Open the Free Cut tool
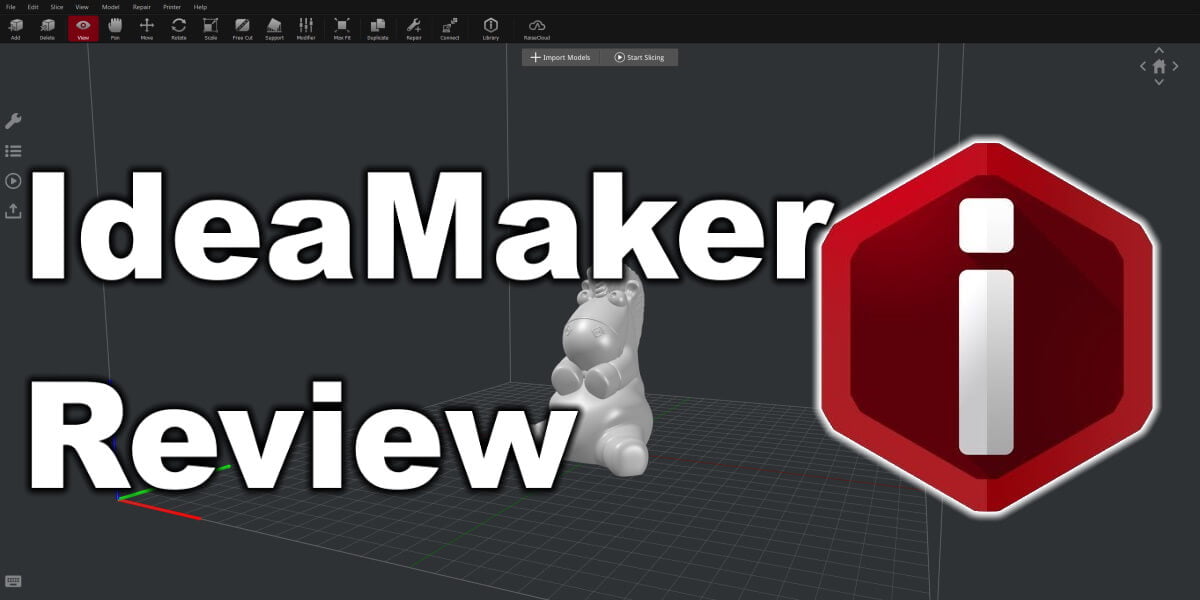 coord(242,28)
